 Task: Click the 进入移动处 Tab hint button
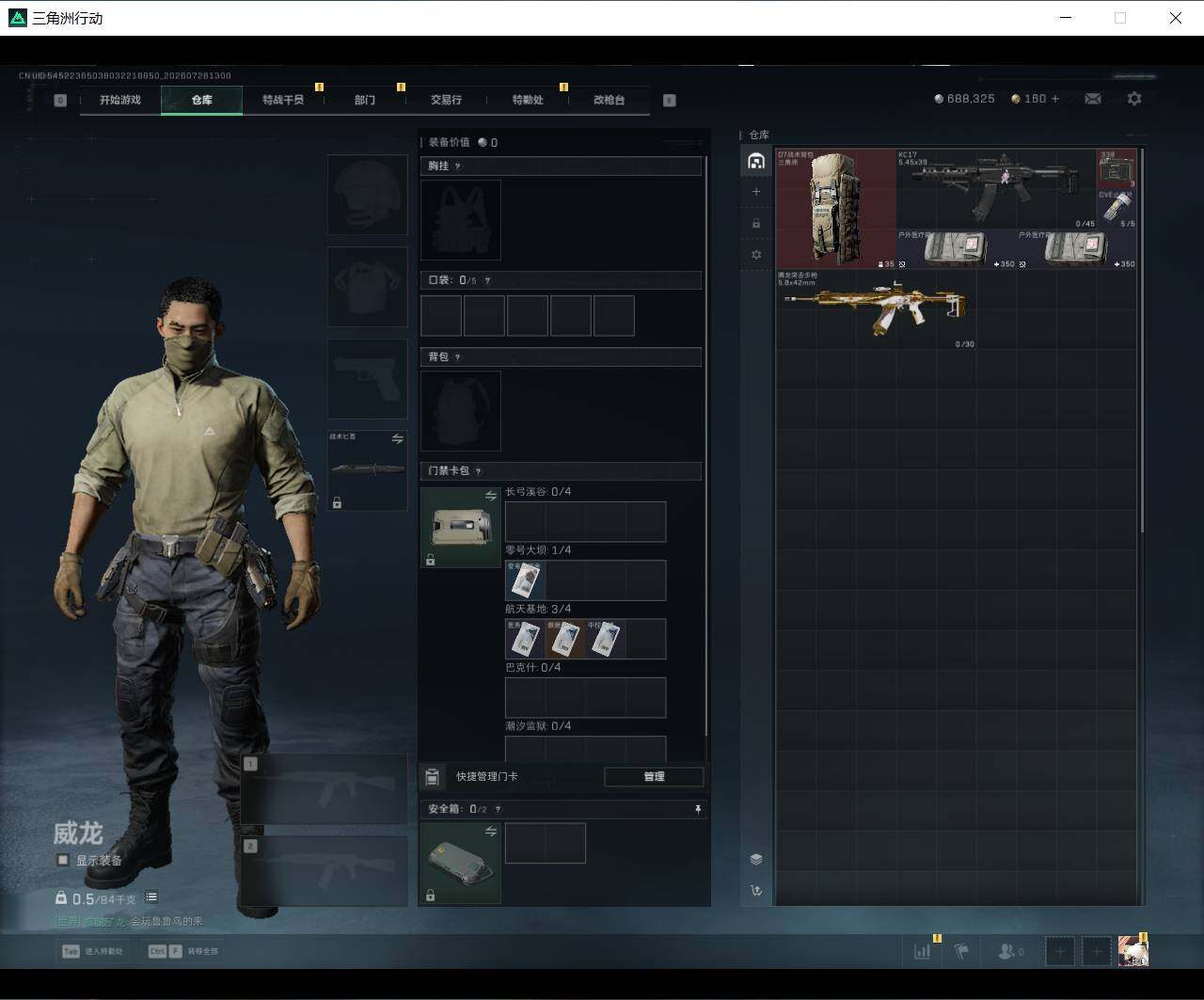click(x=93, y=951)
